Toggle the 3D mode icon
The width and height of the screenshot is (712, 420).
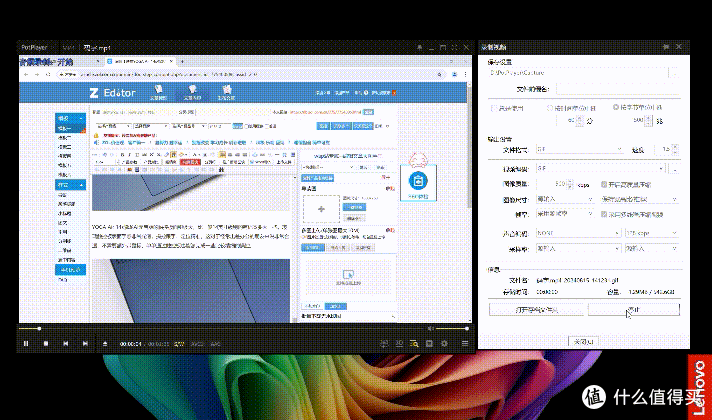pos(399,344)
